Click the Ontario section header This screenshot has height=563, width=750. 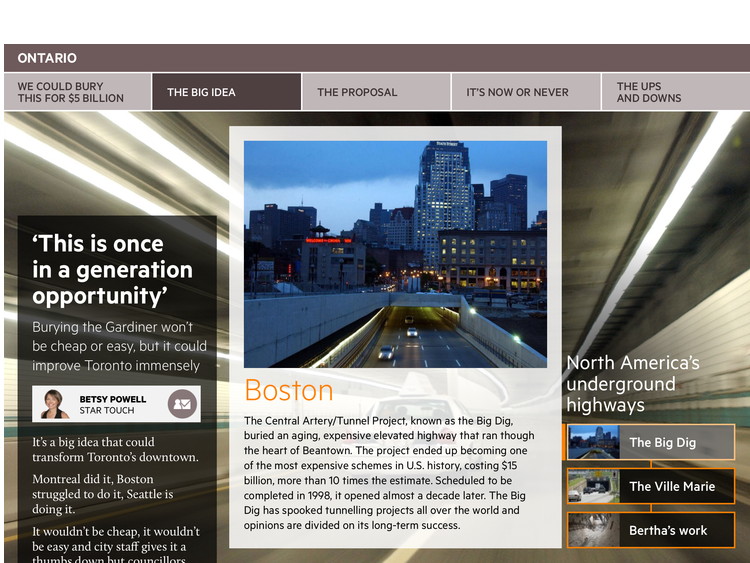(x=377, y=58)
